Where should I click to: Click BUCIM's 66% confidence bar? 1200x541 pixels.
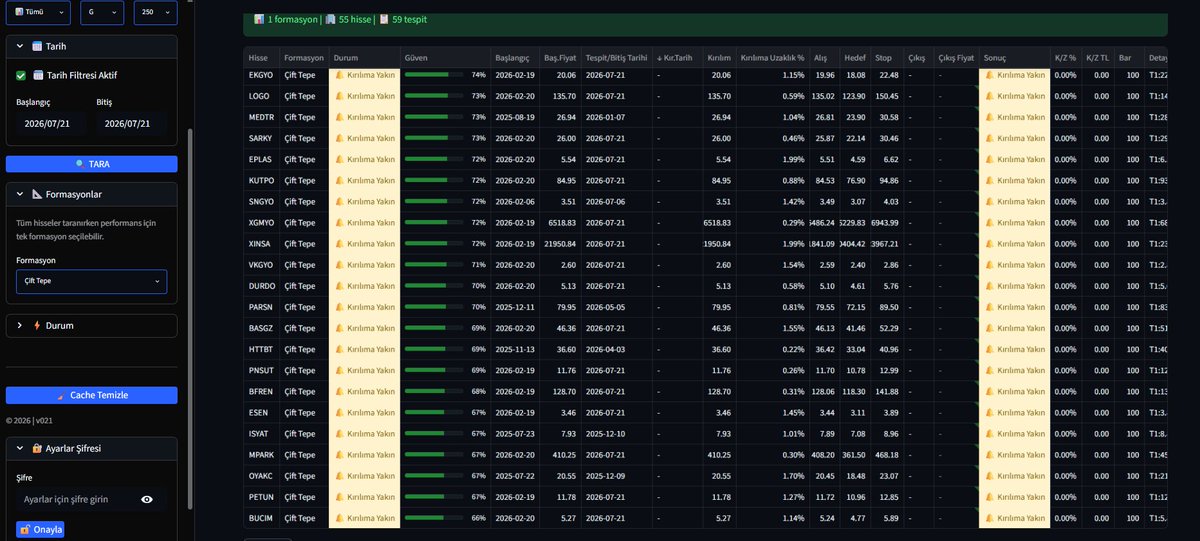pos(434,518)
